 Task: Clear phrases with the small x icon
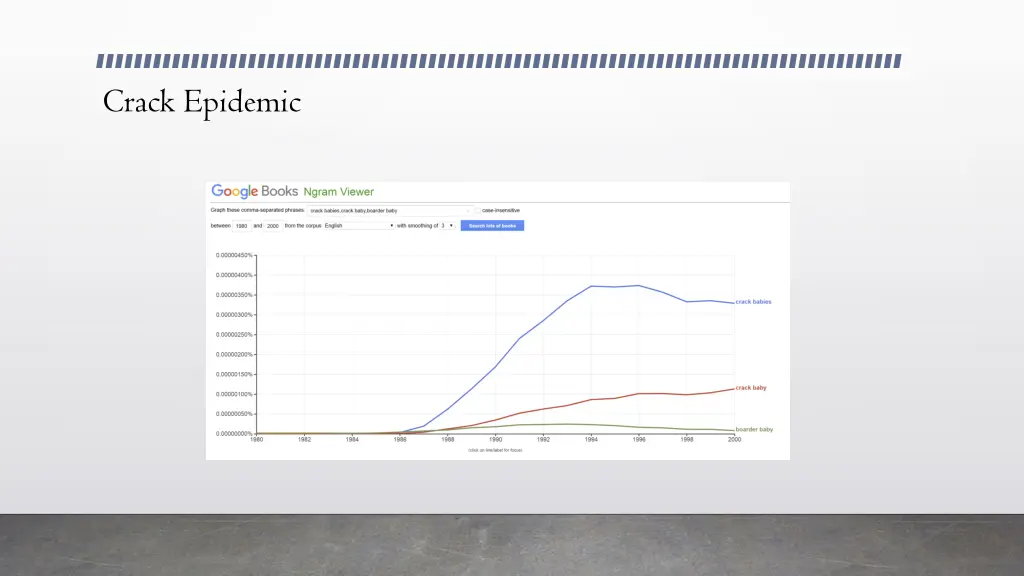click(x=468, y=211)
